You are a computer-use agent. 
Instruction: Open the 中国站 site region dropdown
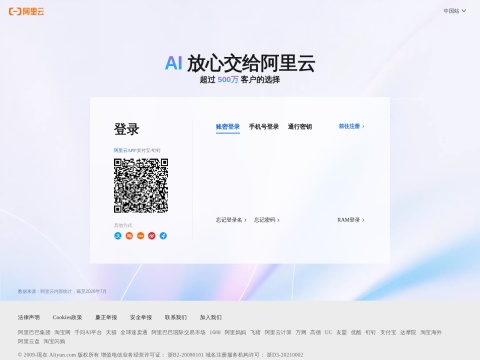(x=455, y=11)
